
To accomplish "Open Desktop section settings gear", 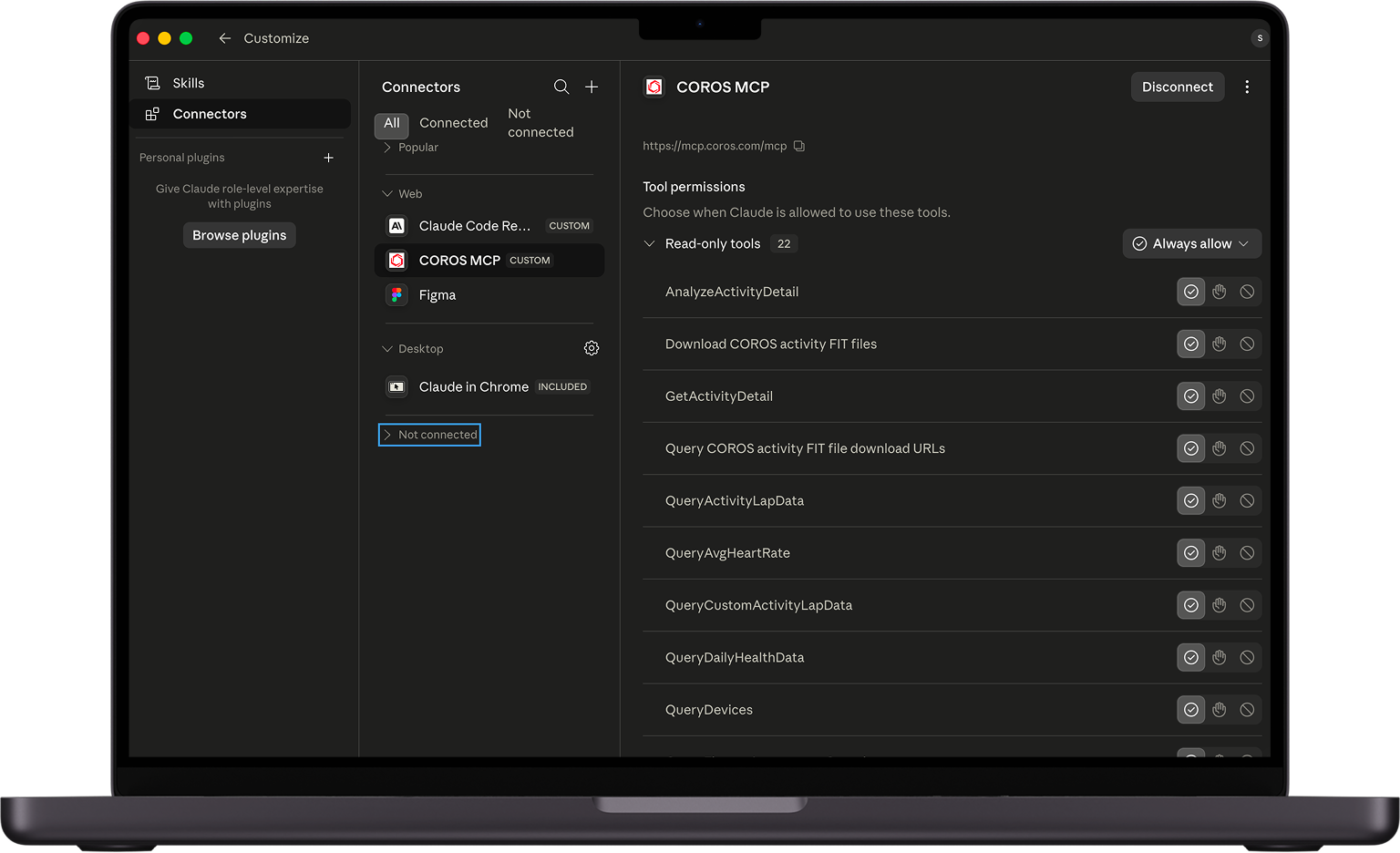I will (592, 348).
